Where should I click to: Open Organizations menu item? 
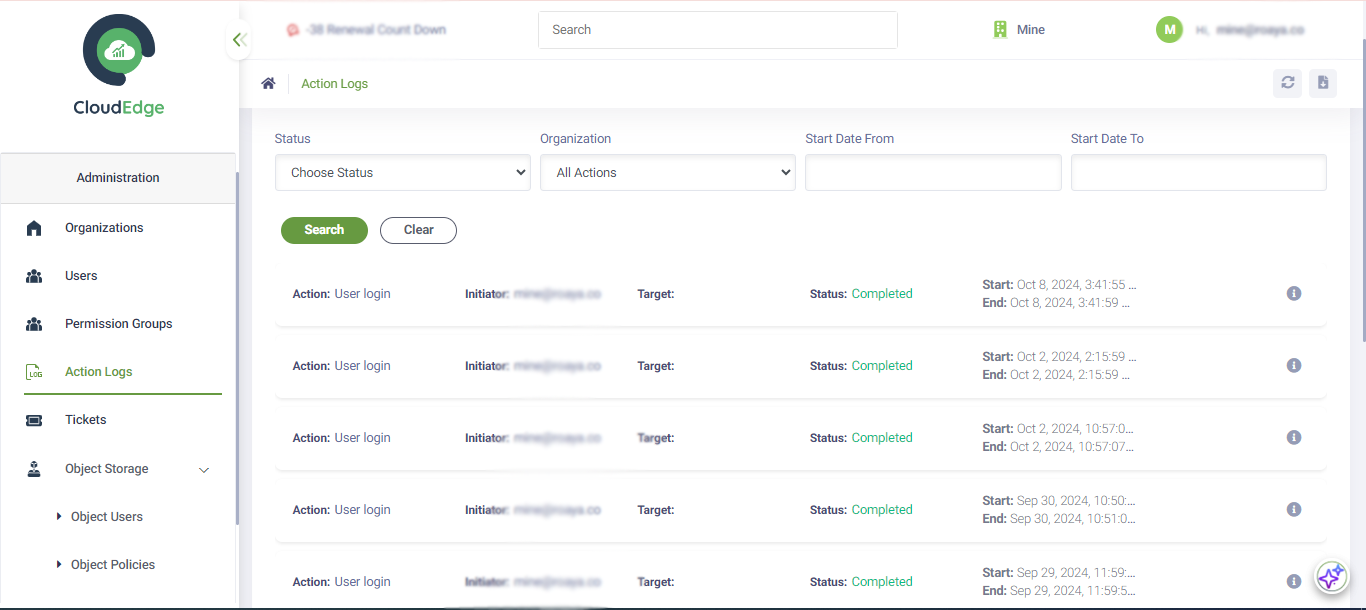[104, 228]
